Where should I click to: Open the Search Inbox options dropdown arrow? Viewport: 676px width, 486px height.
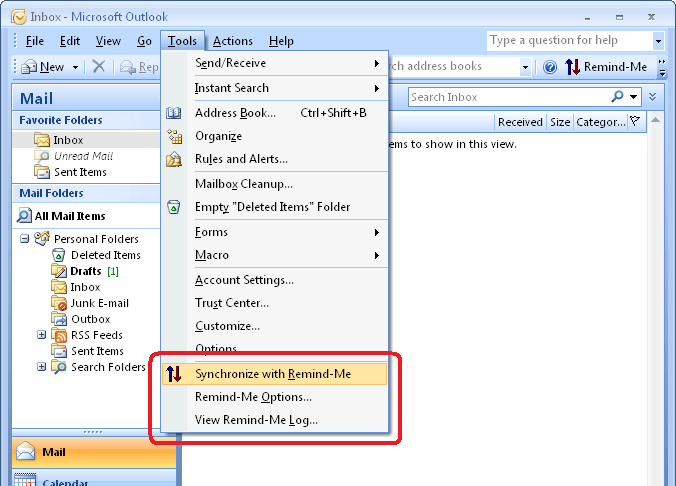(x=633, y=97)
